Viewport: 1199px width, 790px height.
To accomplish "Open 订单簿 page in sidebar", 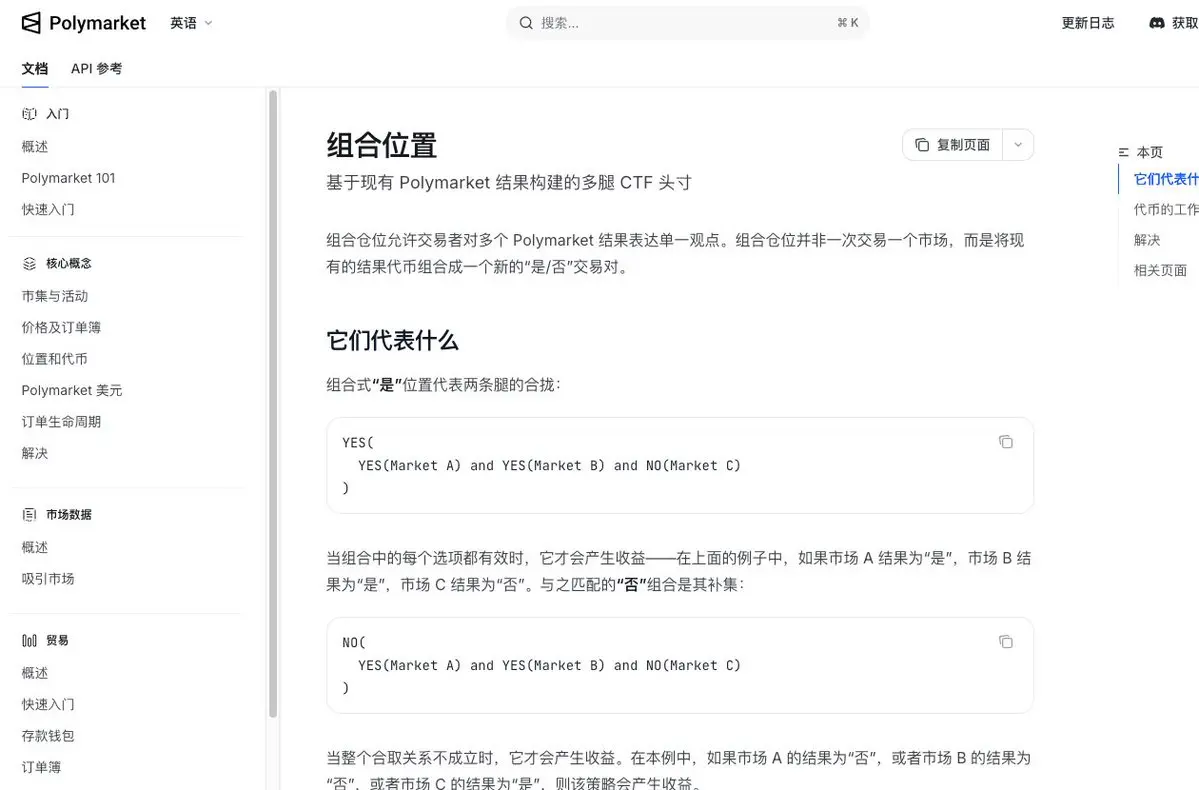I will (x=41, y=767).
